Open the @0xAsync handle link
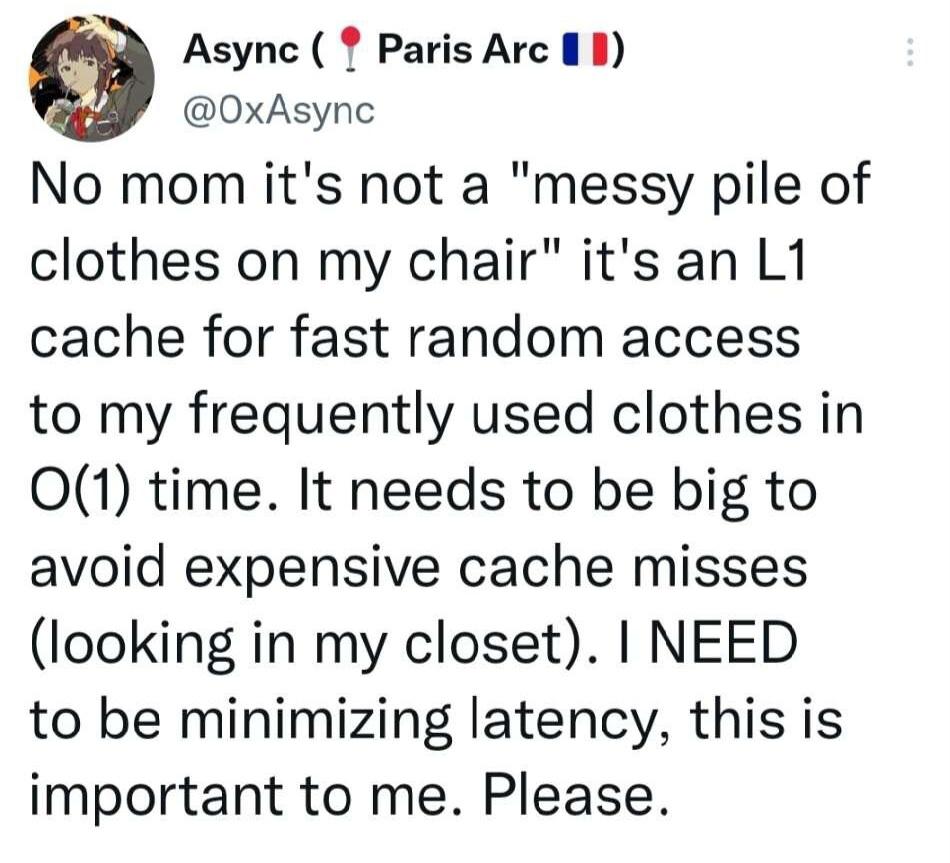The image size is (950, 863). tap(279, 110)
